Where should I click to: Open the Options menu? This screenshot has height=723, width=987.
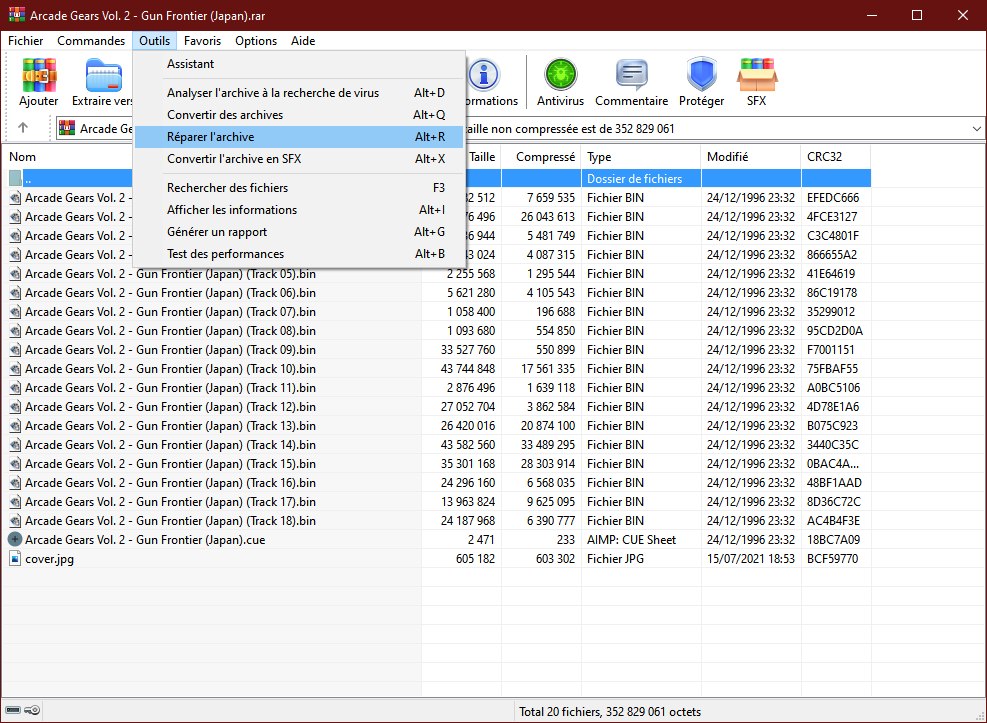tap(256, 41)
